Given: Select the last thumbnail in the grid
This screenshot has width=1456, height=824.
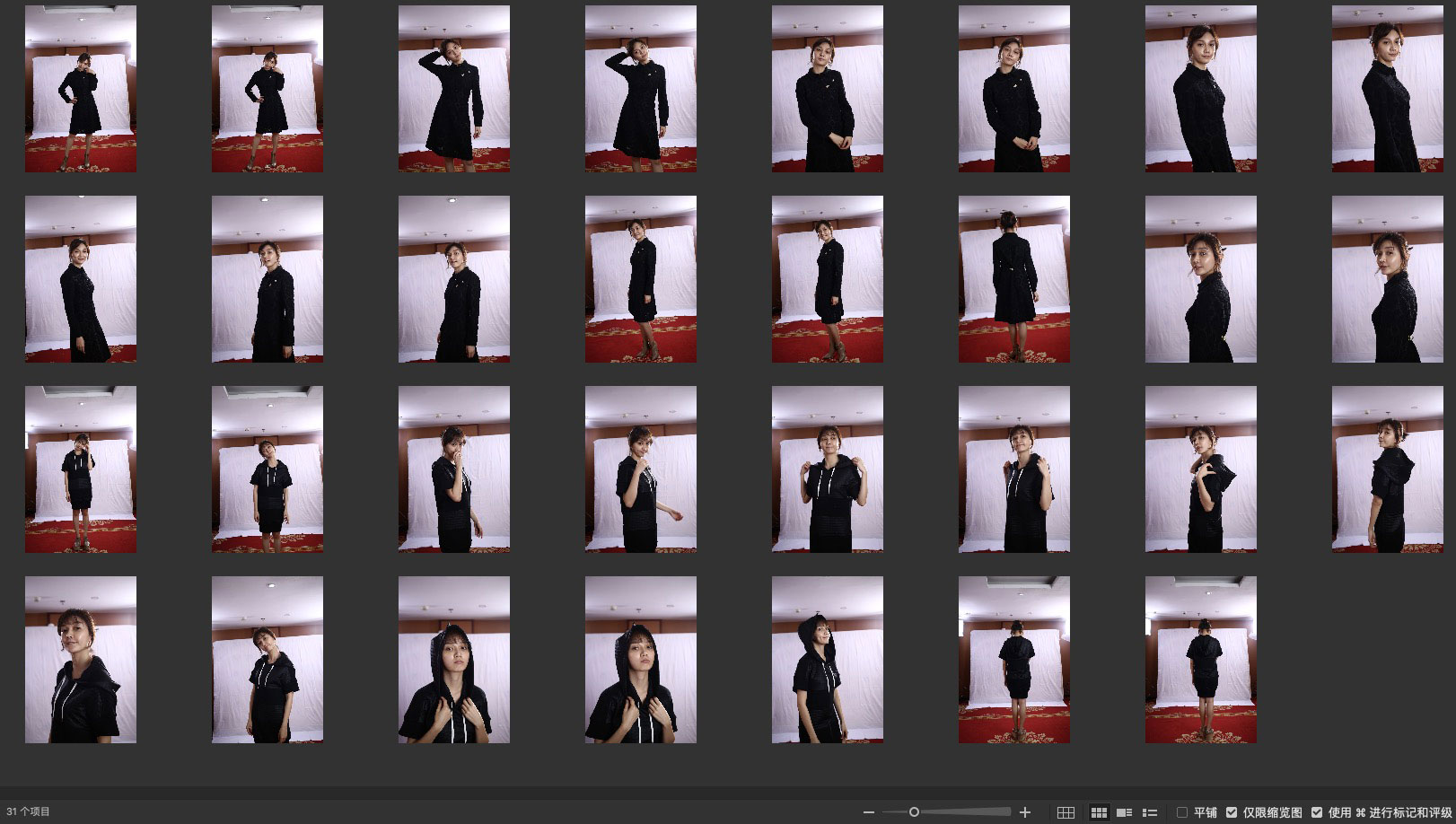Looking at the screenshot, I should point(1200,660).
